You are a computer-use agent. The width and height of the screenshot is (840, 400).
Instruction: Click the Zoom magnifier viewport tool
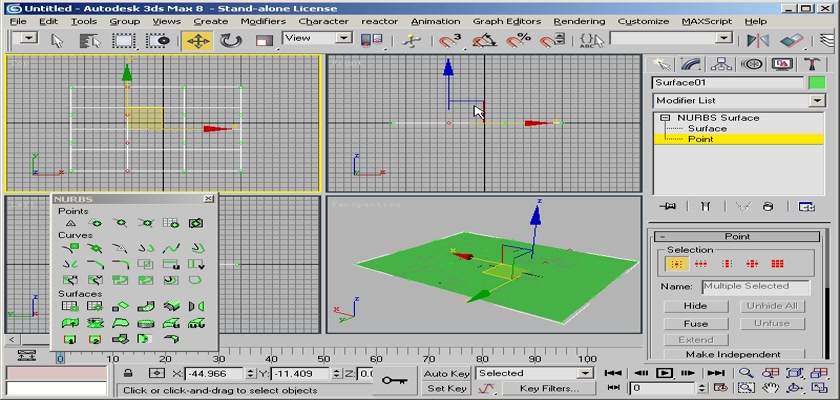pos(746,373)
